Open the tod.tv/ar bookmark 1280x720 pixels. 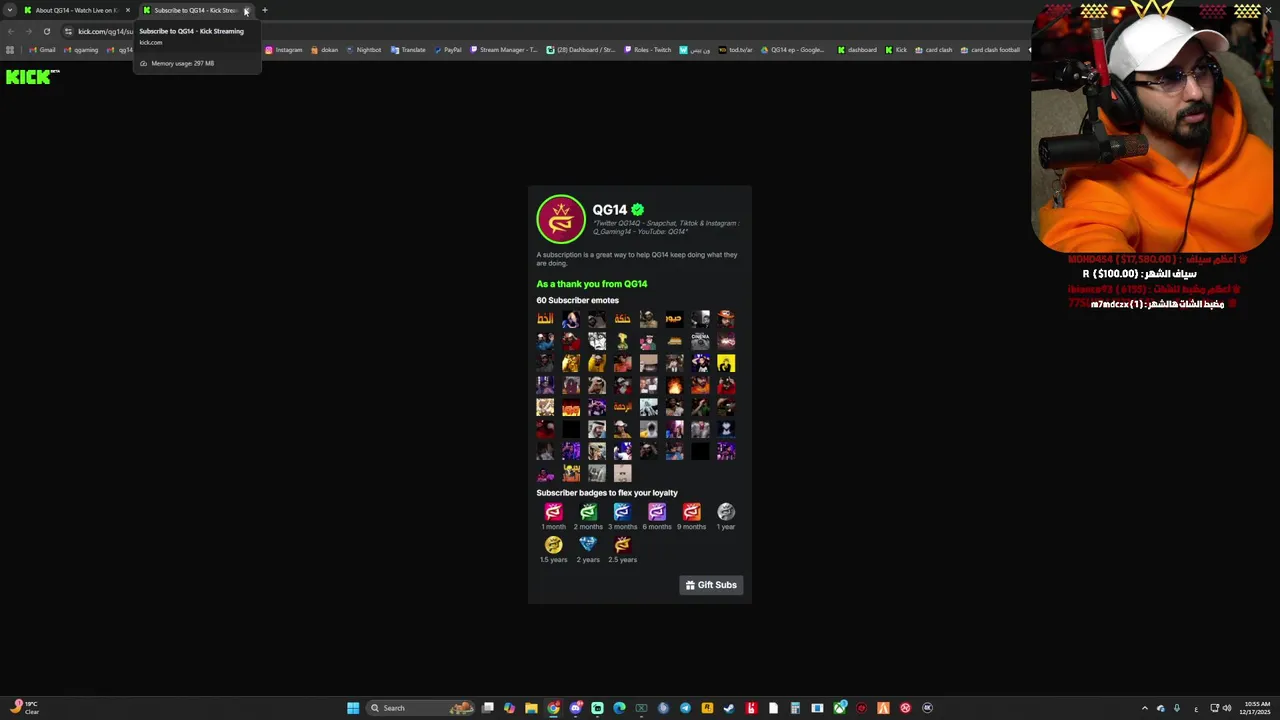tap(735, 50)
